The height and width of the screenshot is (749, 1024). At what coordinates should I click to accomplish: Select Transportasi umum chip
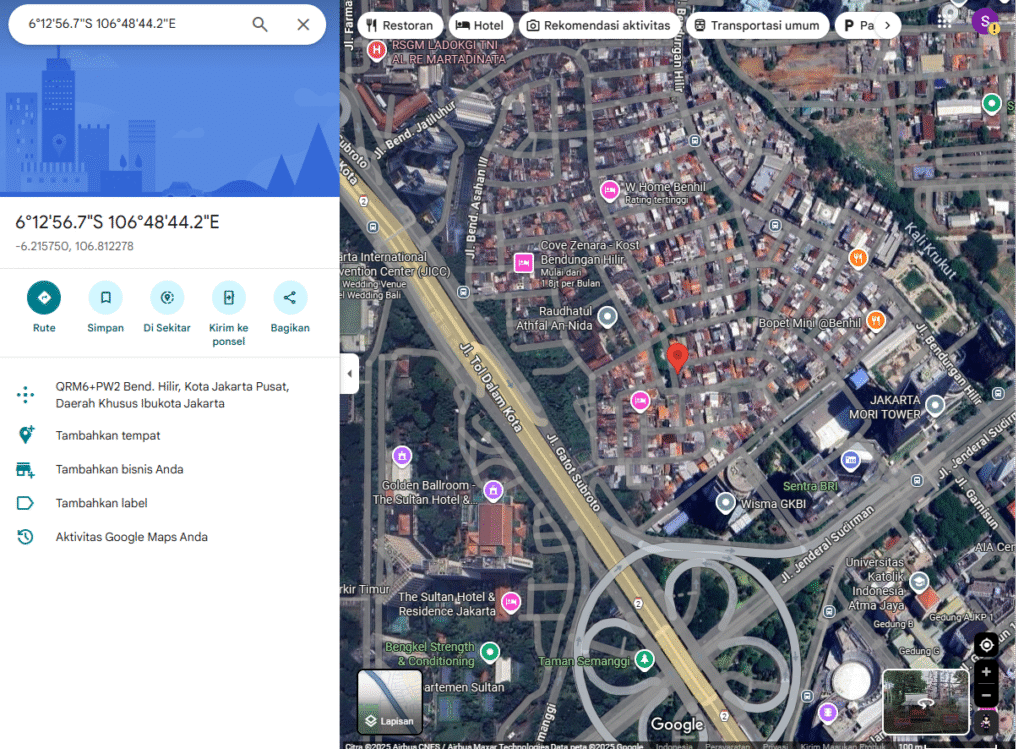tap(757, 26)
